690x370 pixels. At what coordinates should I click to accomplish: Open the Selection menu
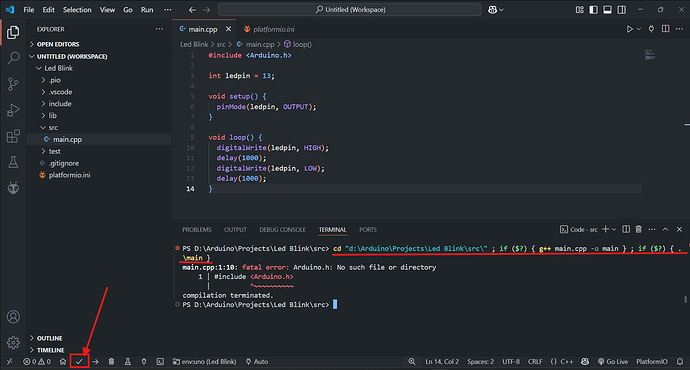click(77, 10)
